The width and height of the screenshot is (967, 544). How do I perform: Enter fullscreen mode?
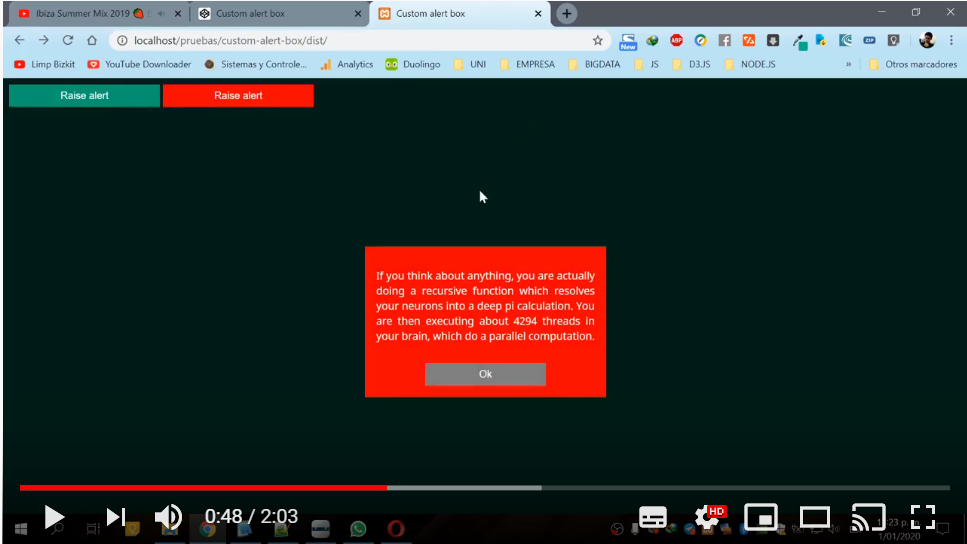(x=923, y=517)
